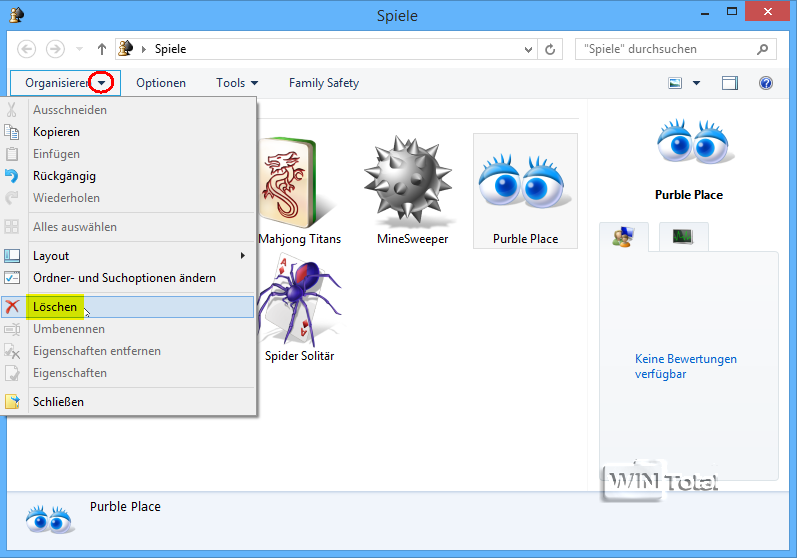797x558 pixels.
Task: Click the Forward navigation arrow
Action: pos(55,49)
